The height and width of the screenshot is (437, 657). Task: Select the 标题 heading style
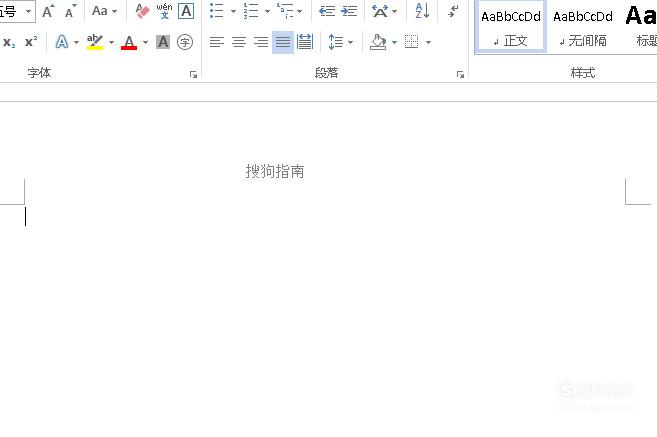tap(641, 27)
